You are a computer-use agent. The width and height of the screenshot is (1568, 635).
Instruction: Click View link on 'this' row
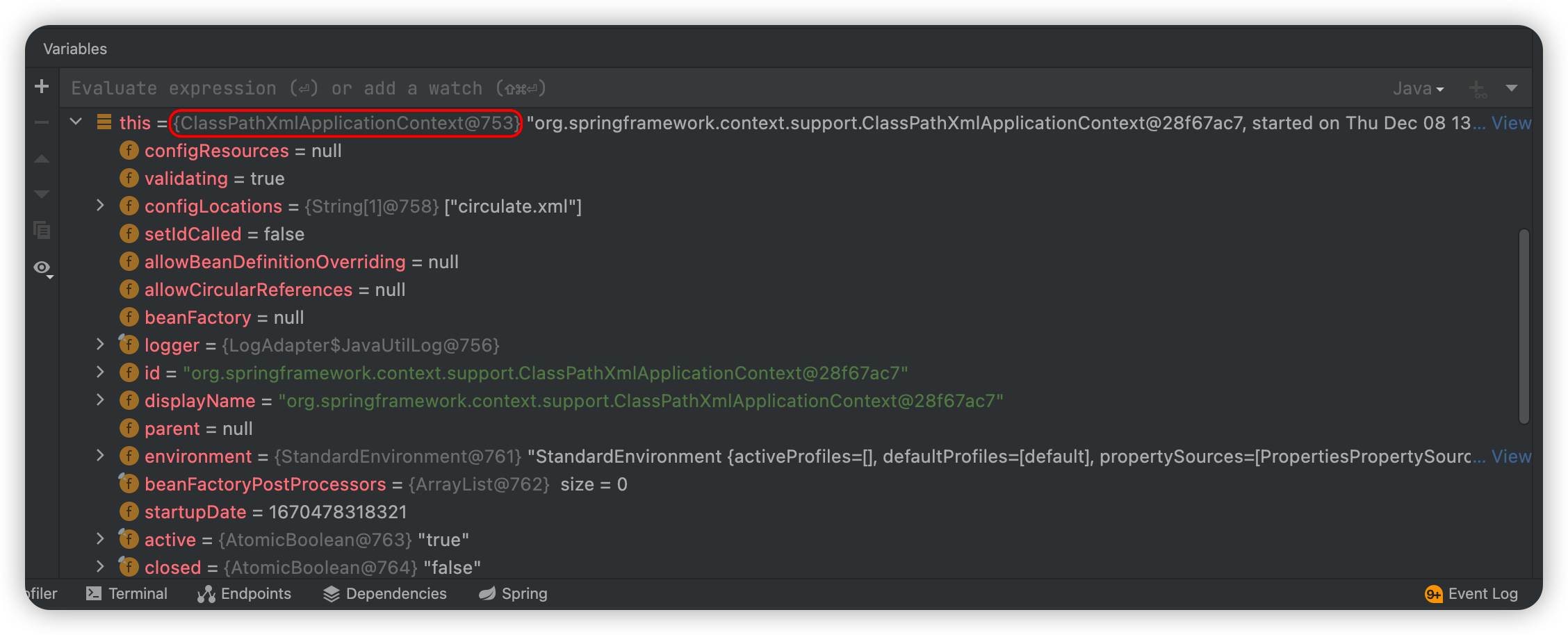pos(1511,123)
